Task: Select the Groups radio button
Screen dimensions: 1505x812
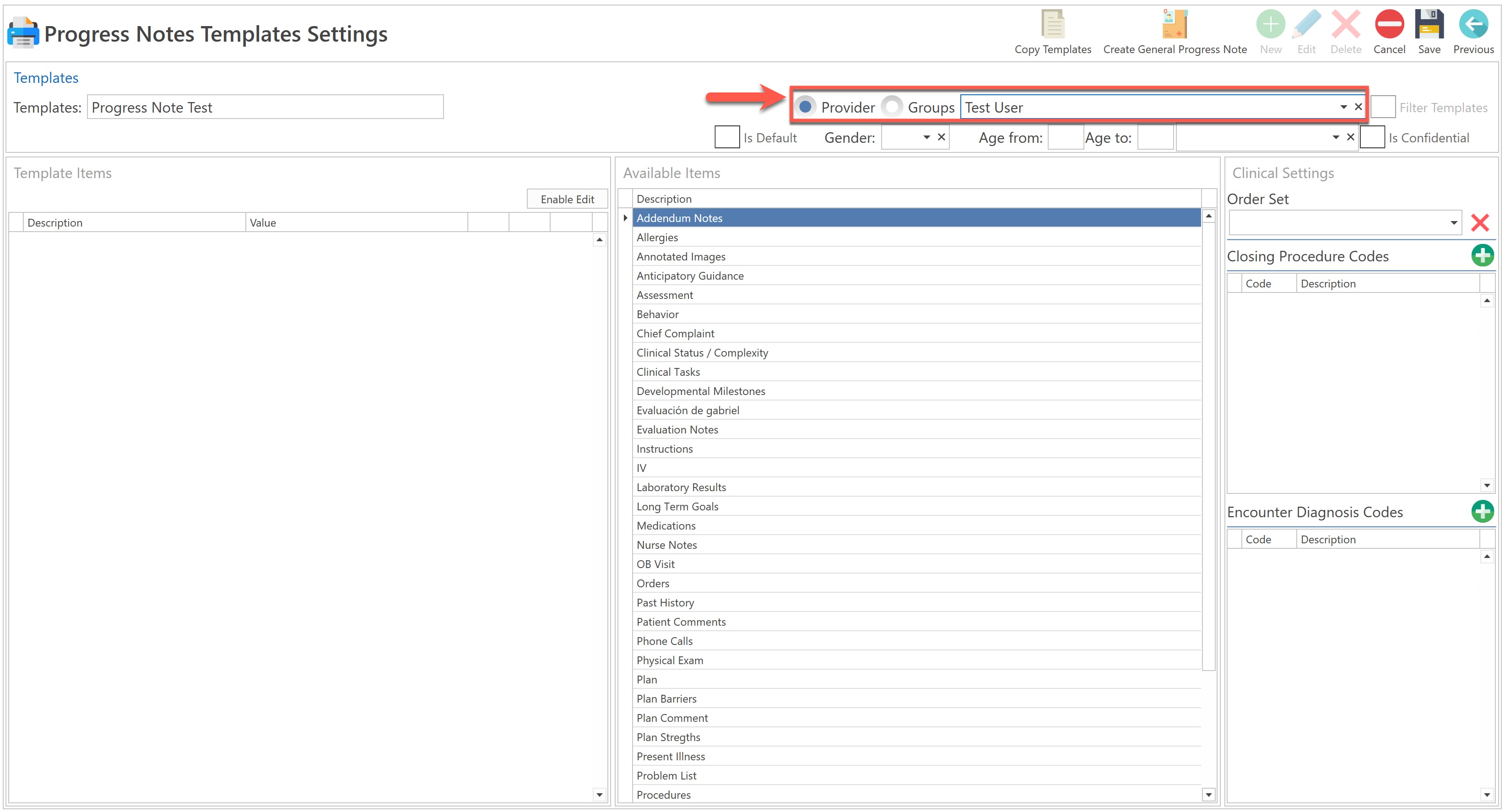Action: click(x=892, y=107)
